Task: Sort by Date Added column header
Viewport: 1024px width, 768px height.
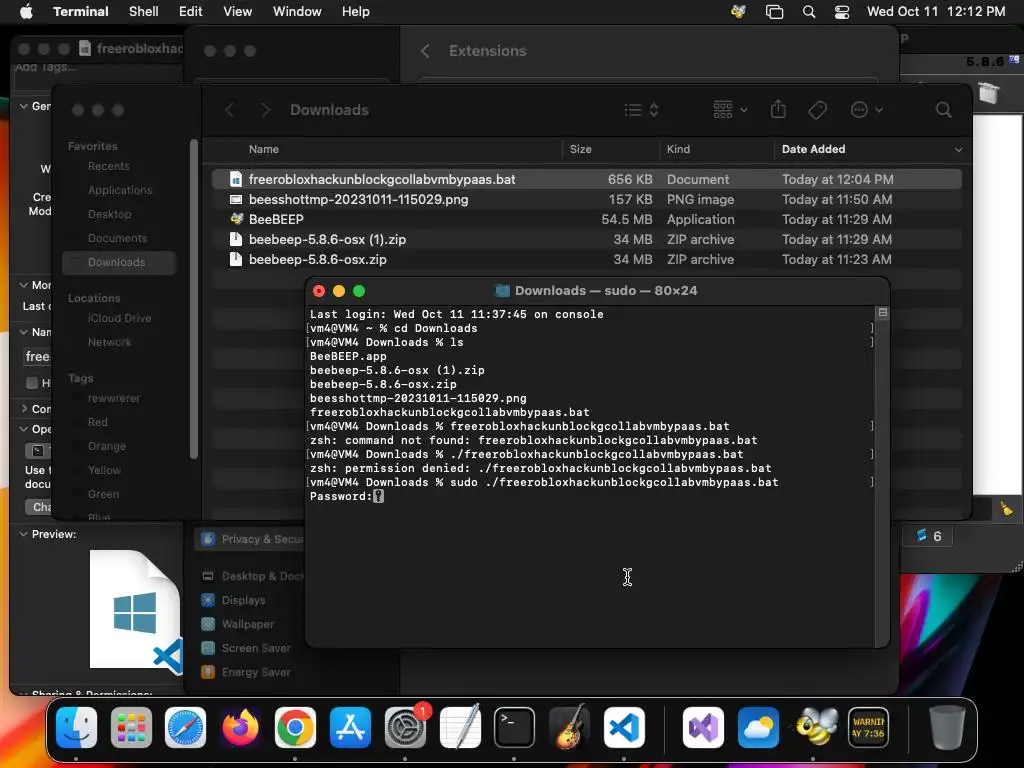Action: (871, 149)
